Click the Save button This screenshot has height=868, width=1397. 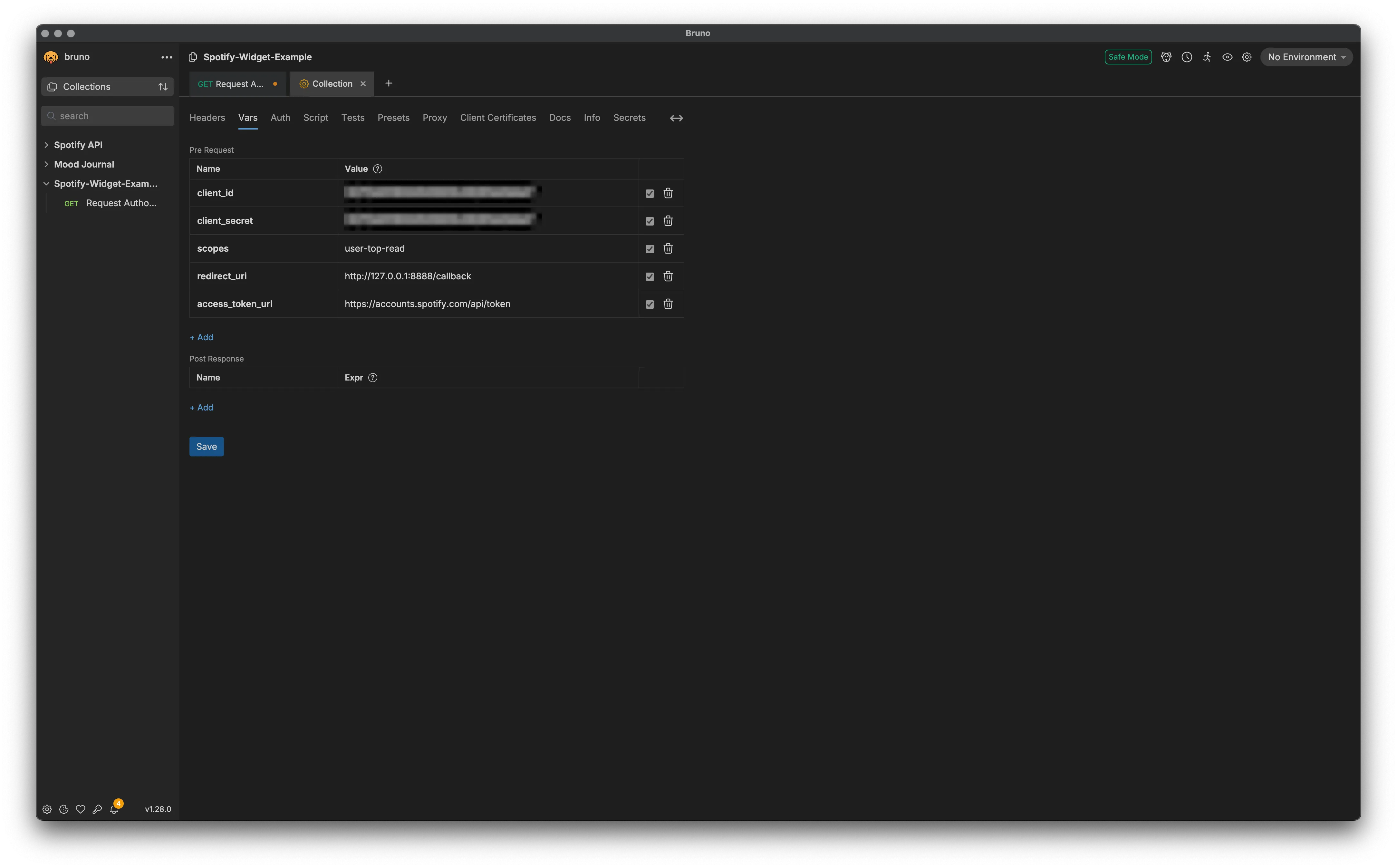pyautogui.click(x=206, y=446)
